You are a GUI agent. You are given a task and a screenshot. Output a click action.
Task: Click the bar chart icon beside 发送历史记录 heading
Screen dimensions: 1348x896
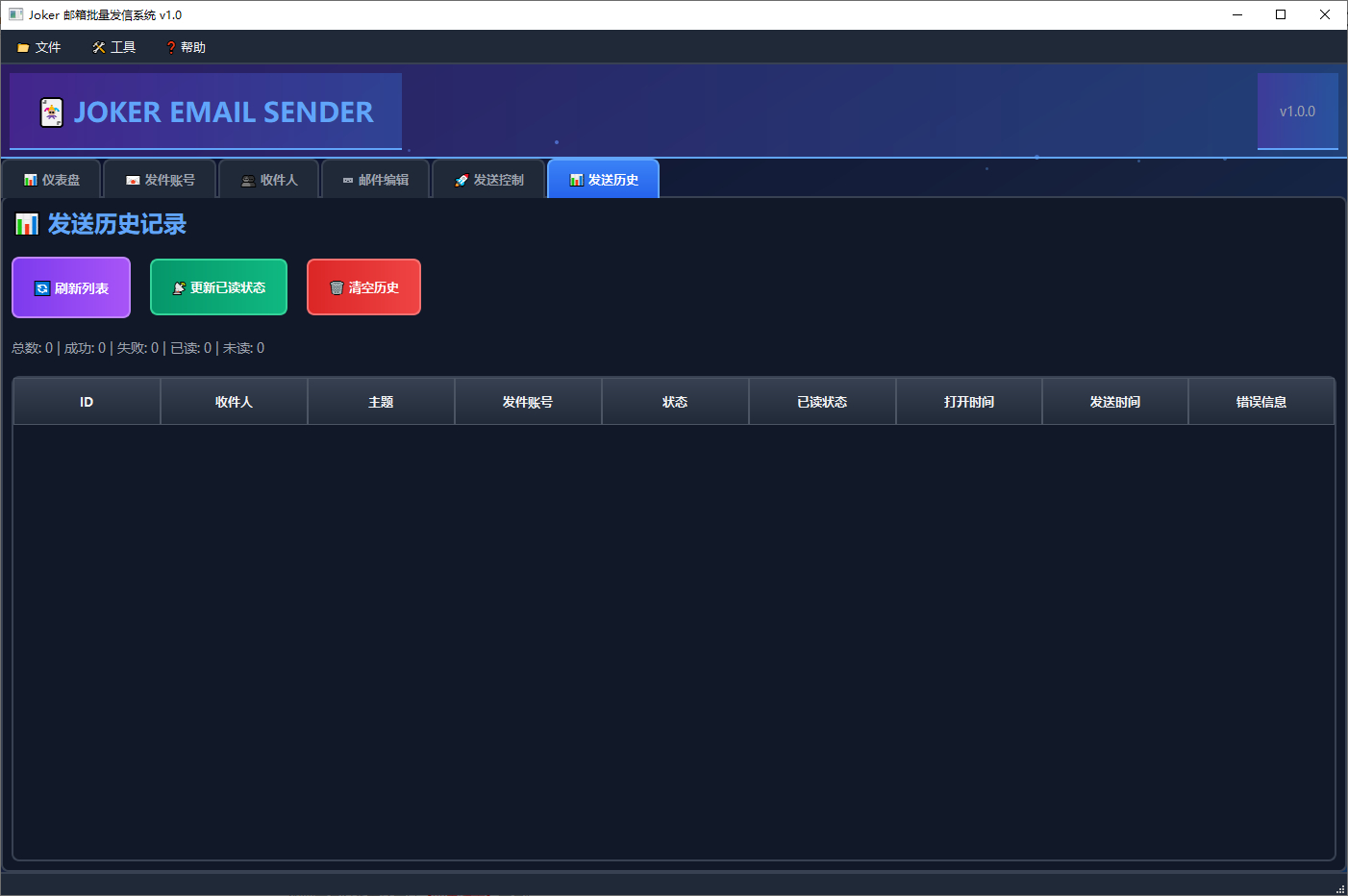27,224
